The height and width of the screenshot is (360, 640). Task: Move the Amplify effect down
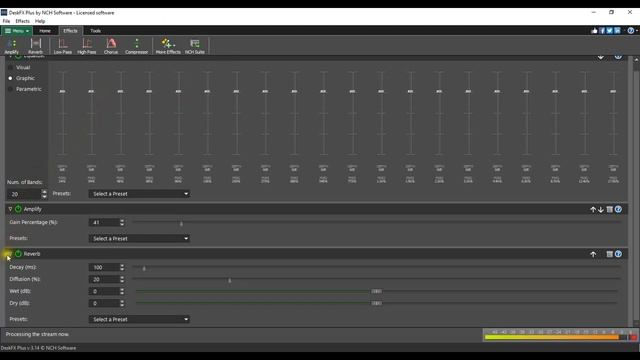[601, 209]
